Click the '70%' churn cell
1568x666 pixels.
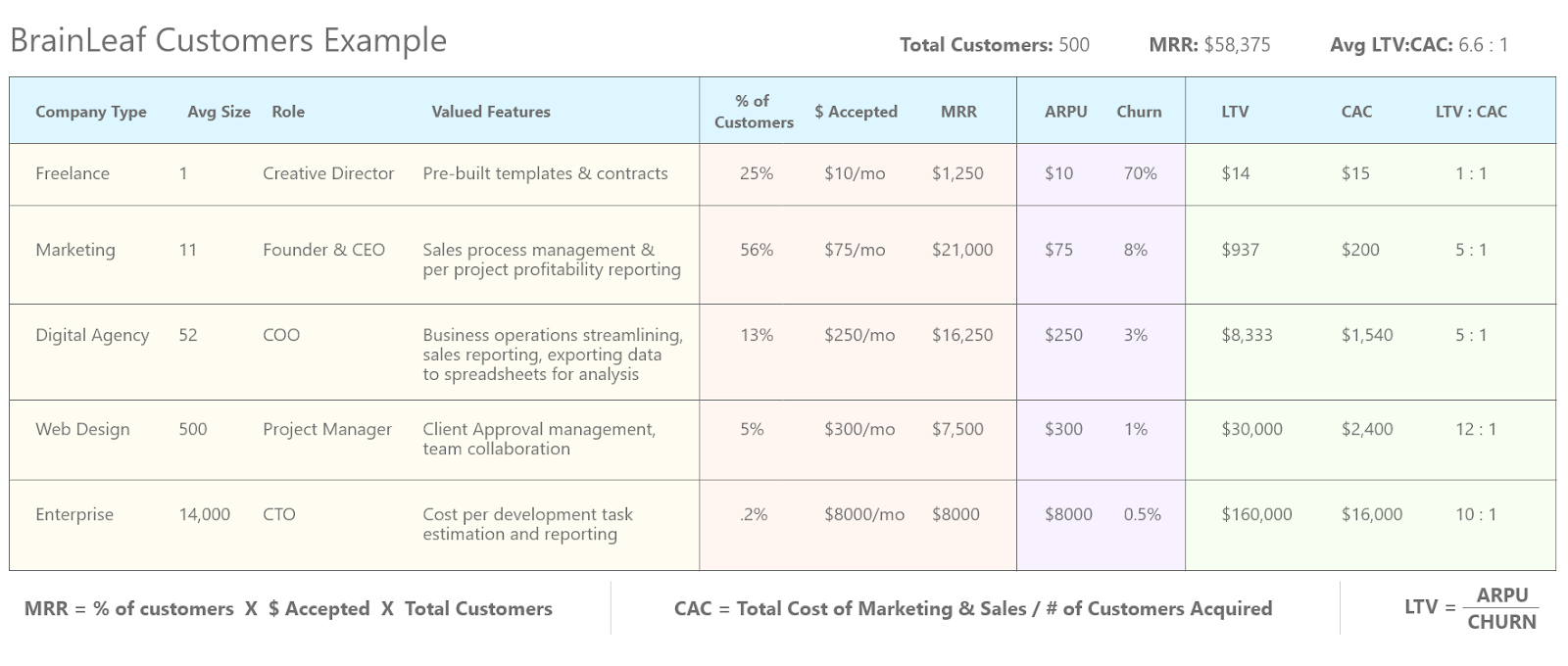point(1140,173)
